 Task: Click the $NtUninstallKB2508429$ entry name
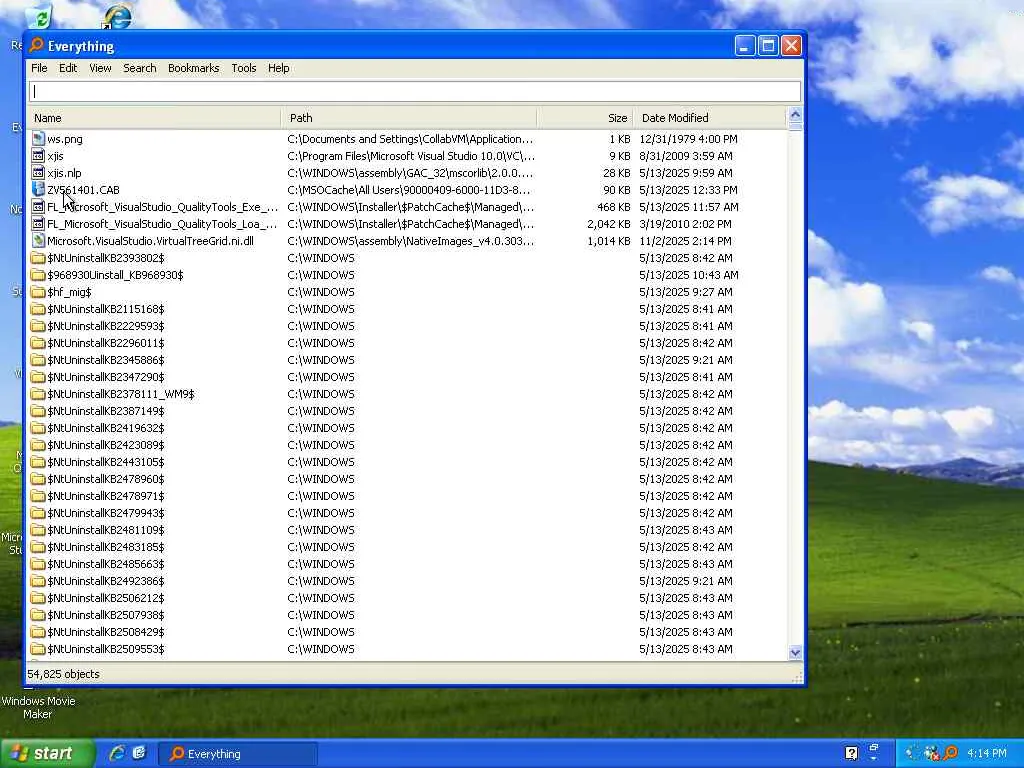click(x=106, y=632)
